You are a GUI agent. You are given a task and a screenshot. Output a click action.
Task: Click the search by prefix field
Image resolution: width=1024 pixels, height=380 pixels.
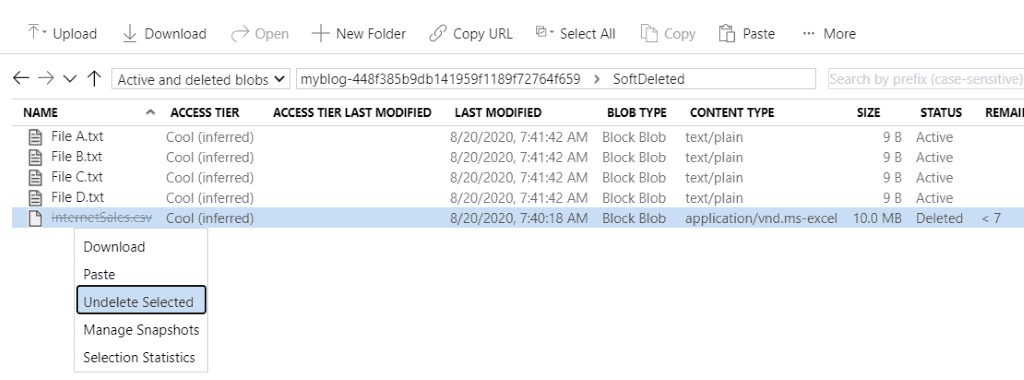[x=925, y=79]
